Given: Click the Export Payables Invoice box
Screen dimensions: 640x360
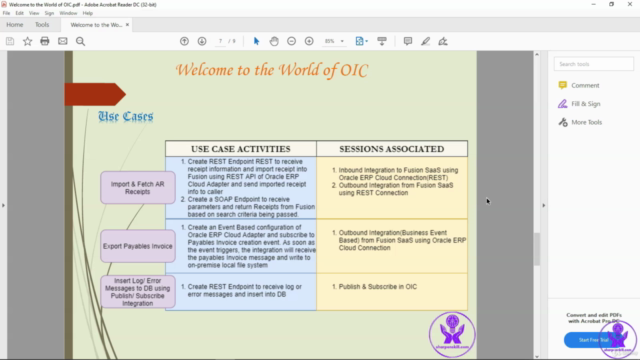Looking at the screenshot, I should 138,246.
